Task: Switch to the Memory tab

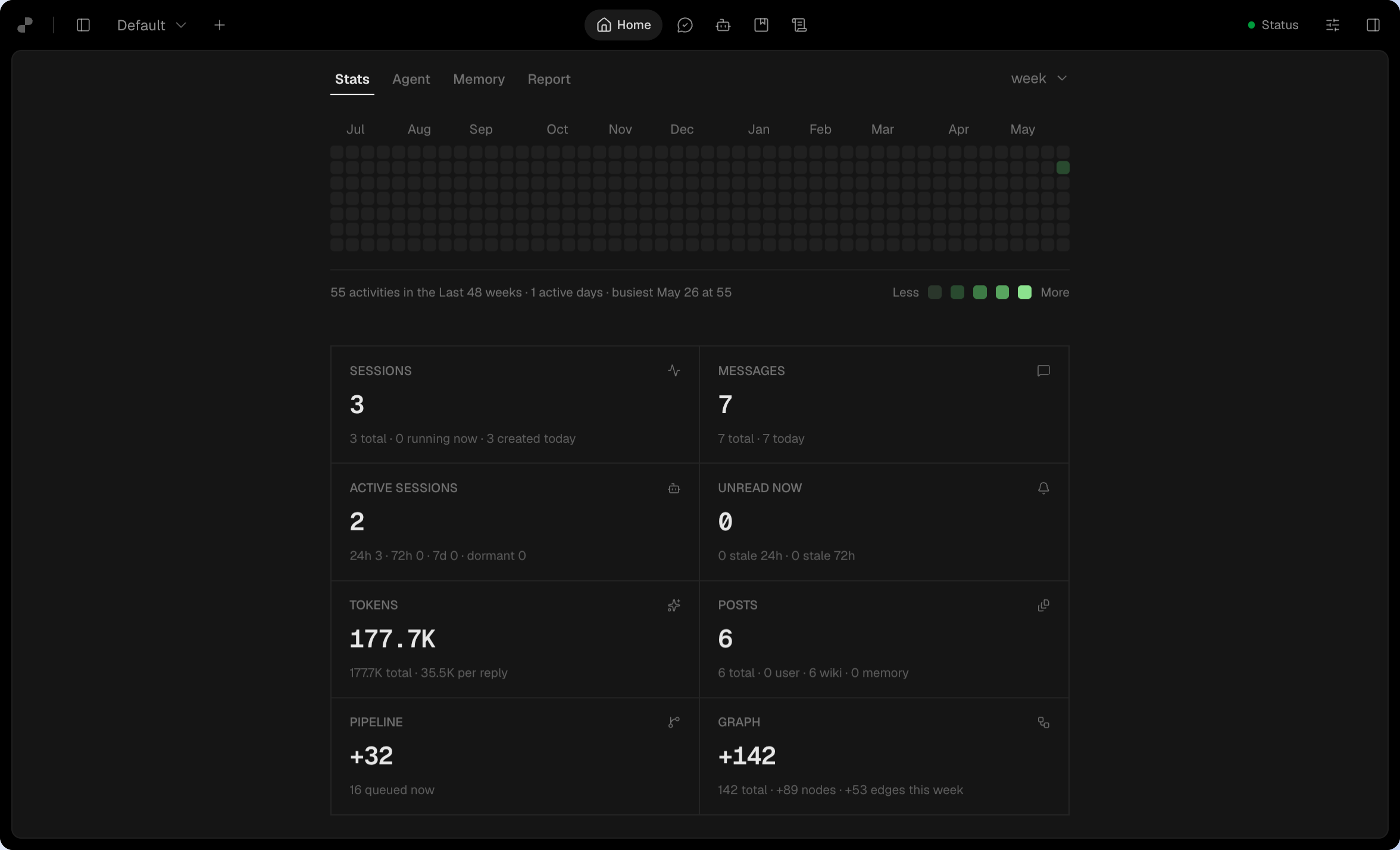Action: [x=479, y=79]
